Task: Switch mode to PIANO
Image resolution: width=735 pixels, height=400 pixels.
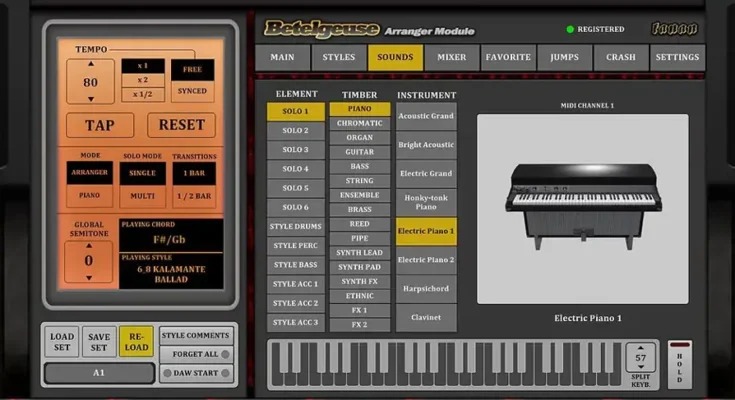Action: coord(90,196)
